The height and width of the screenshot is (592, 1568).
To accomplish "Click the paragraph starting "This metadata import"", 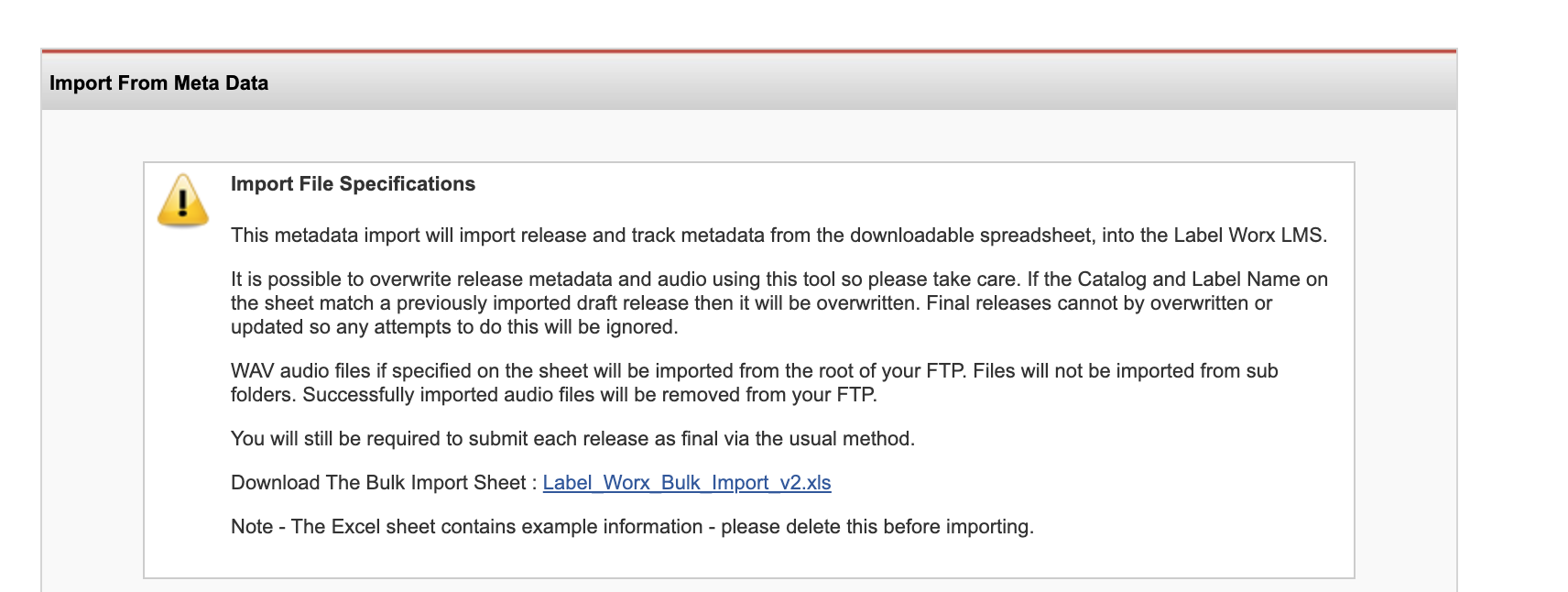I will point(779,236).
